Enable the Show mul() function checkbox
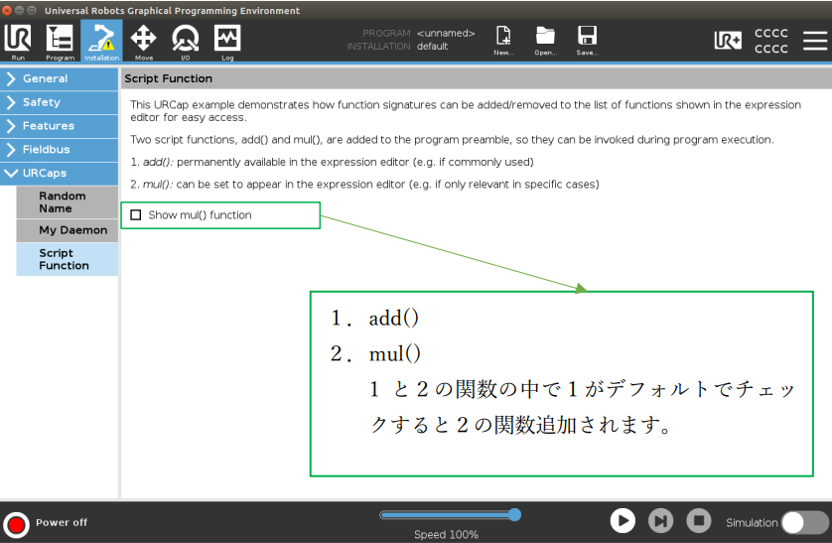 (136, 215)
